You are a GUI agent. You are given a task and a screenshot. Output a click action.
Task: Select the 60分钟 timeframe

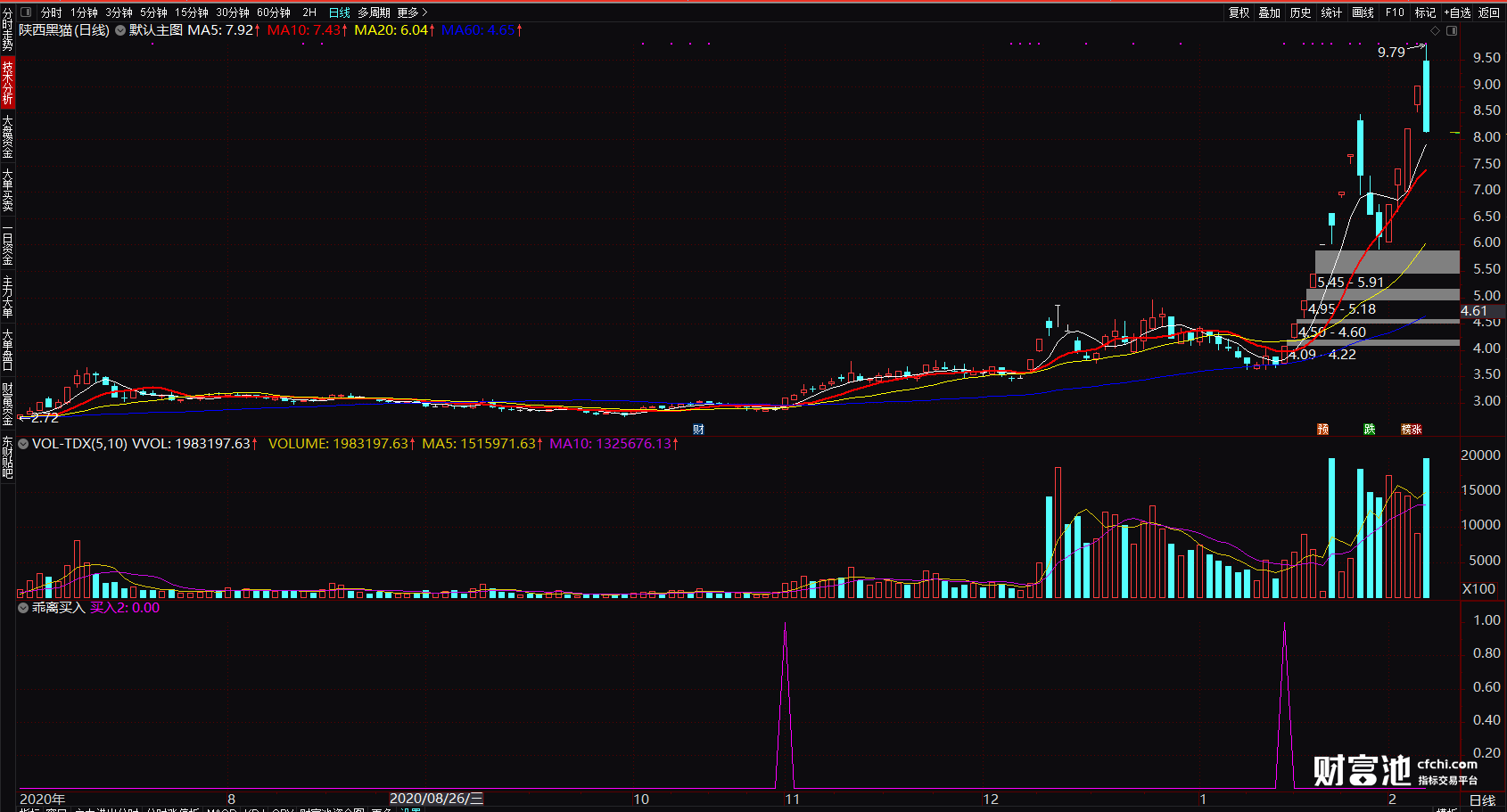[274, 12]
